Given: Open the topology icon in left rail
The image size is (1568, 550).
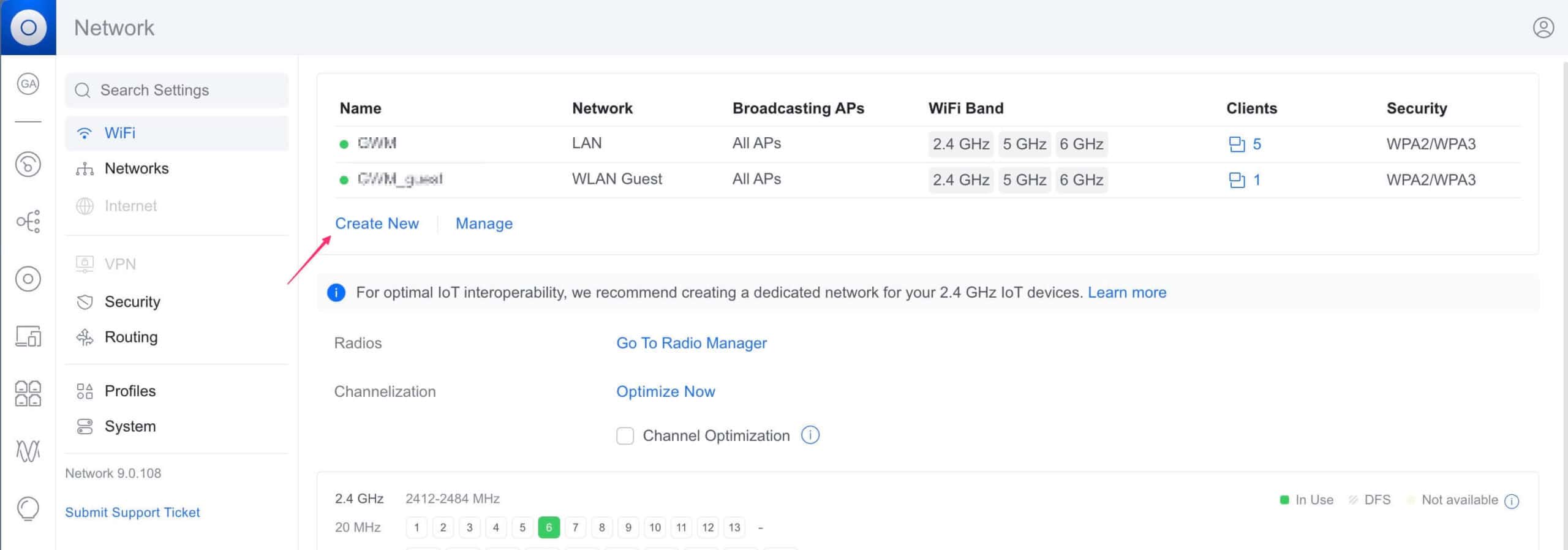Looking at the screenshot, I should [28, 221].
